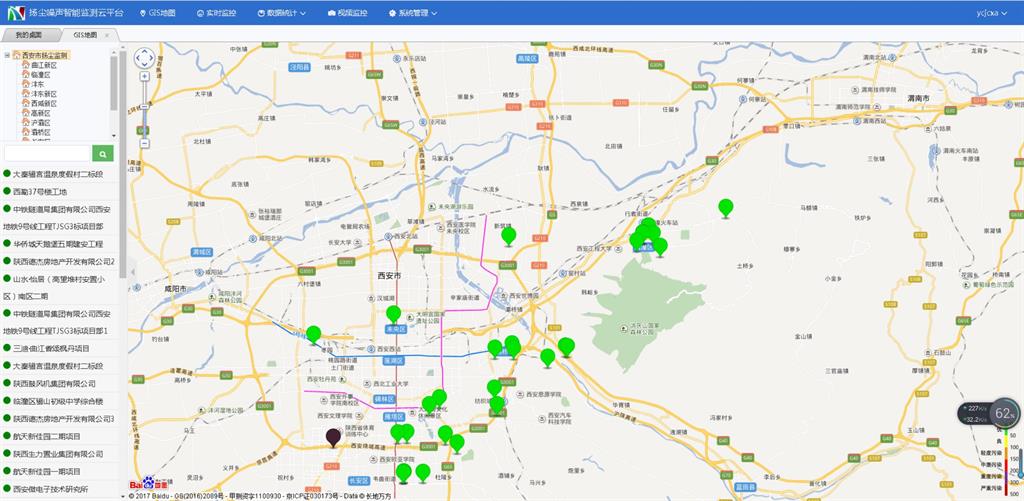Select 沣东 in the district tree
This screenshot has width=1024, height=501.
pos(38,84)
